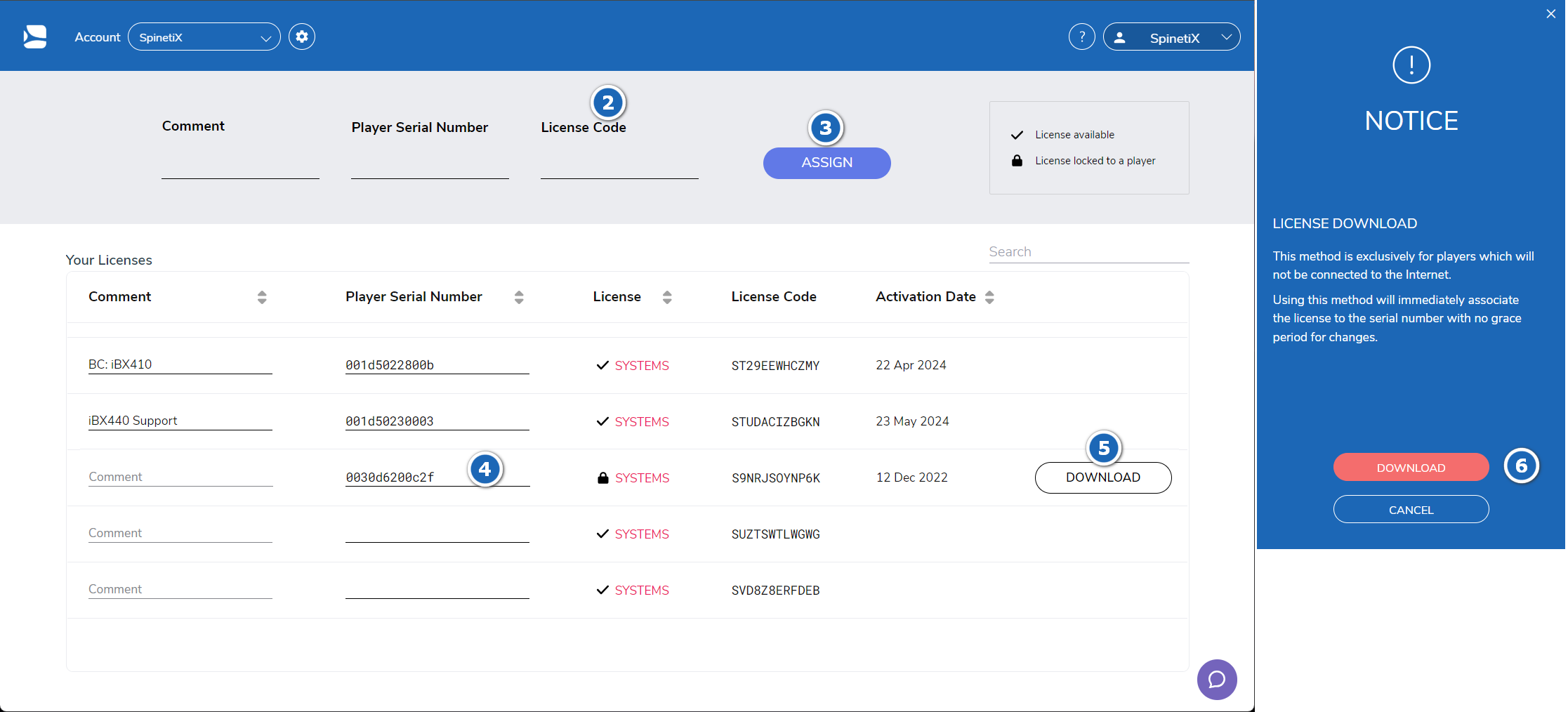Viewport: 1568px width, 712px height.
Task: Select license code SUZTSWTLWGWG
Action: tap(775, 534)
